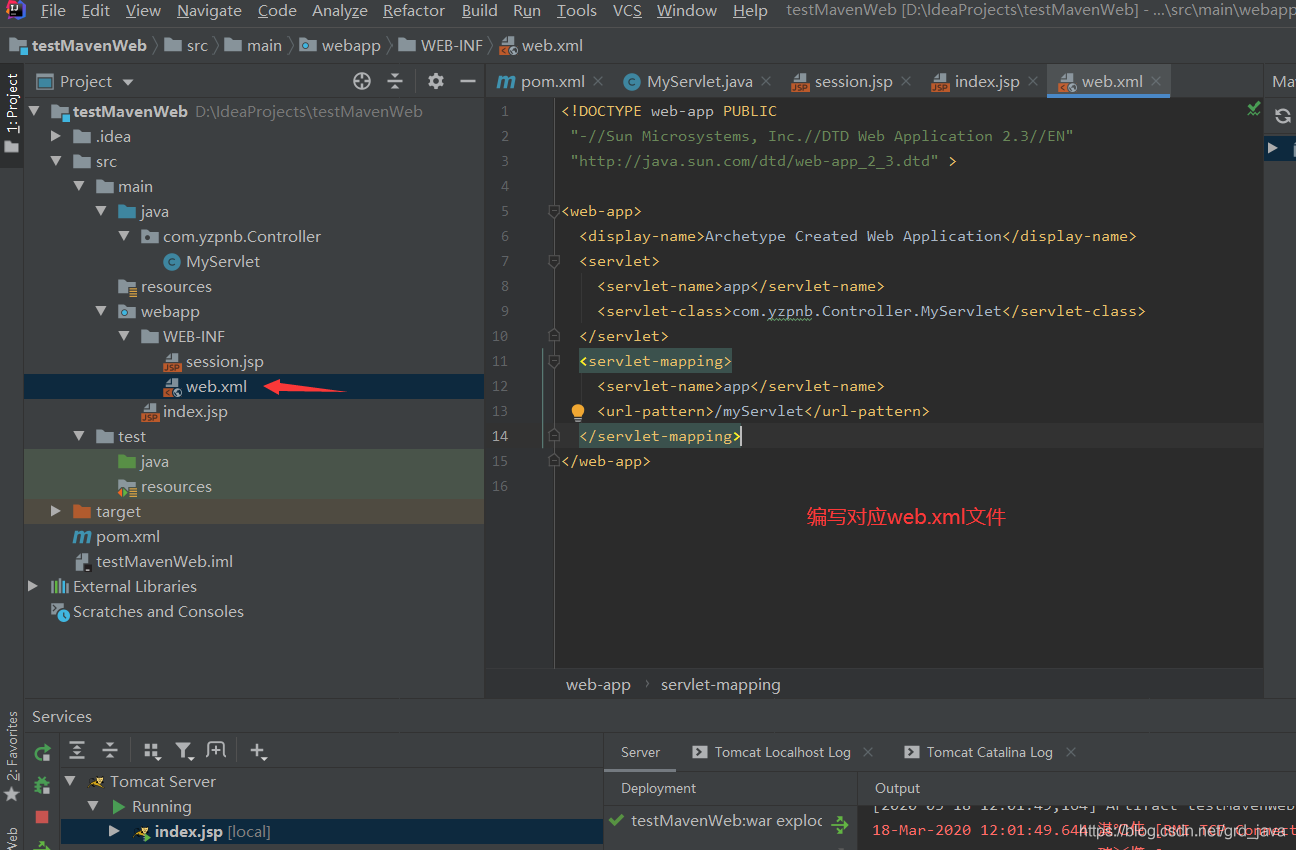
Task: Stop the running Tomcat server (red square)
Action: 42,817
